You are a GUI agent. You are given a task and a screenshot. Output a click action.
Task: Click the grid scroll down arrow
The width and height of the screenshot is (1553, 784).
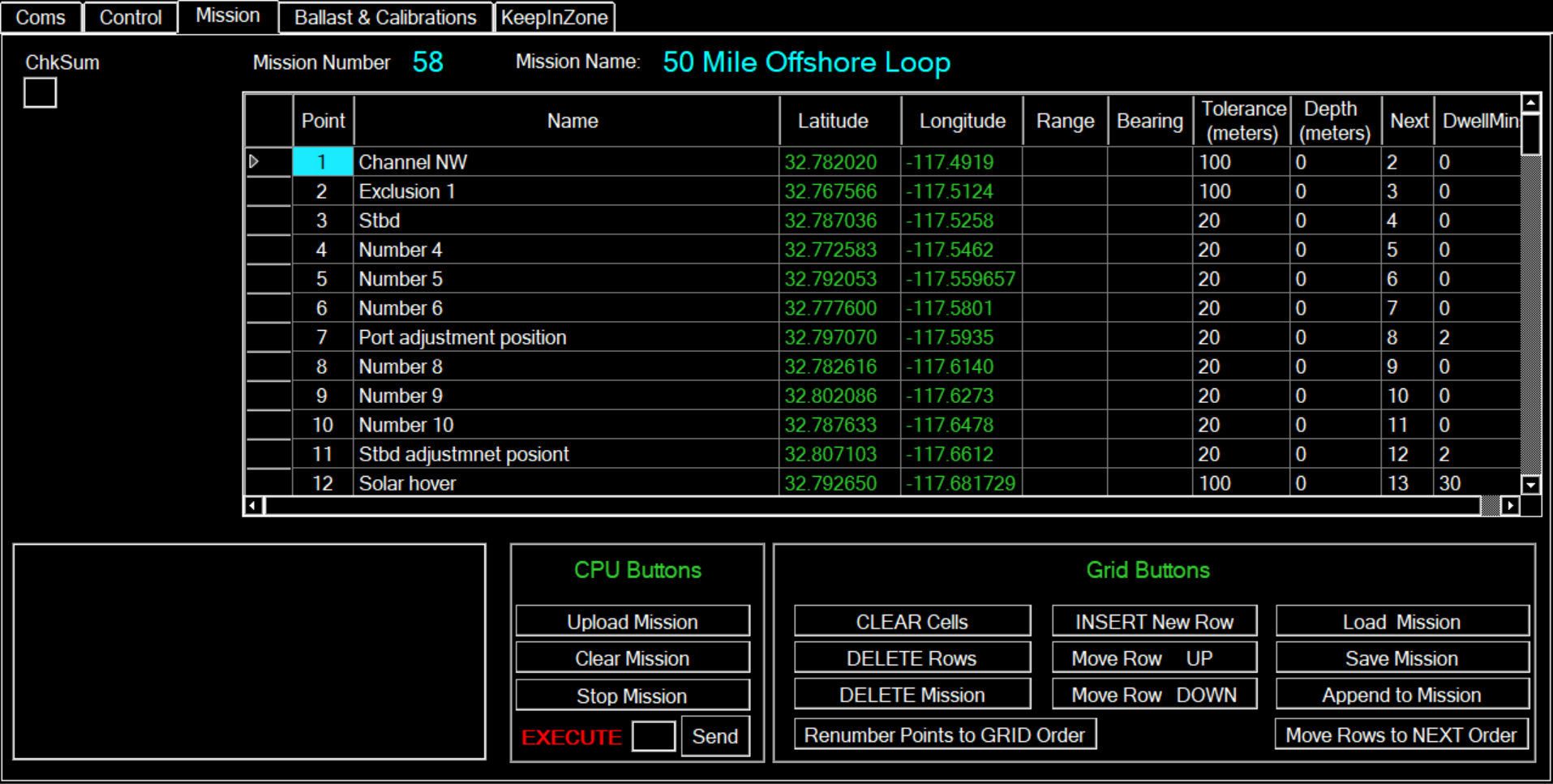point(1530,485)
